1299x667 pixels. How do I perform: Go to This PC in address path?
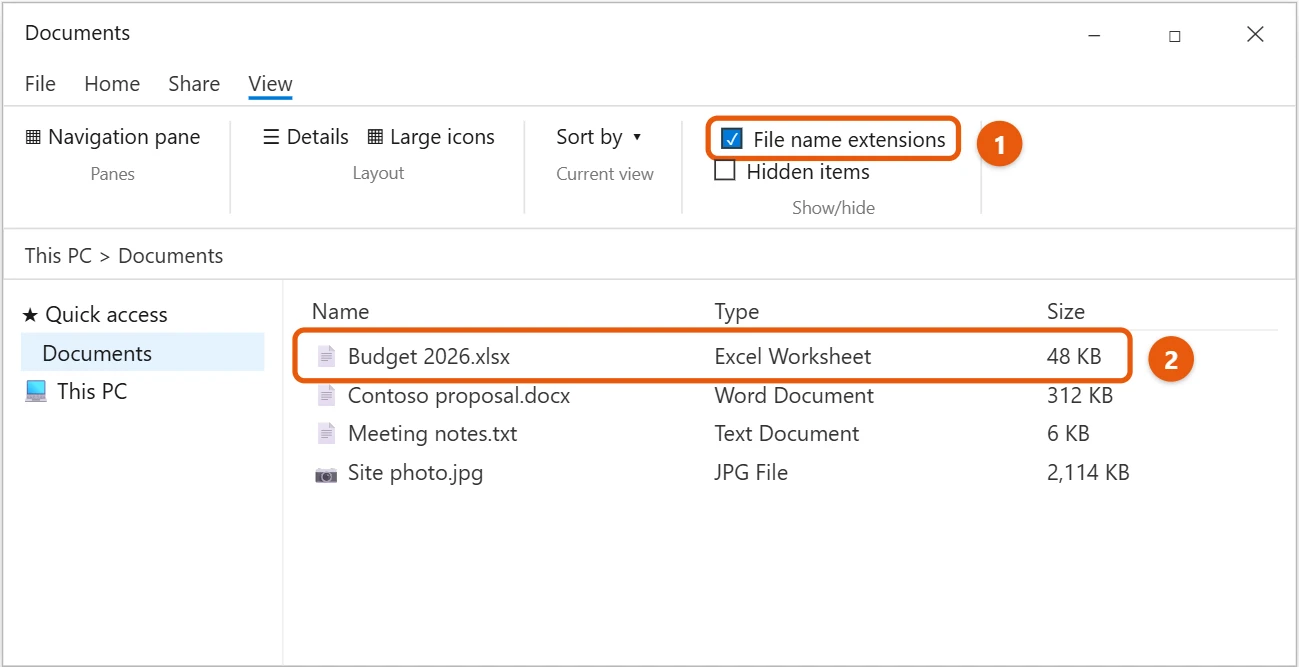[58, 256]
